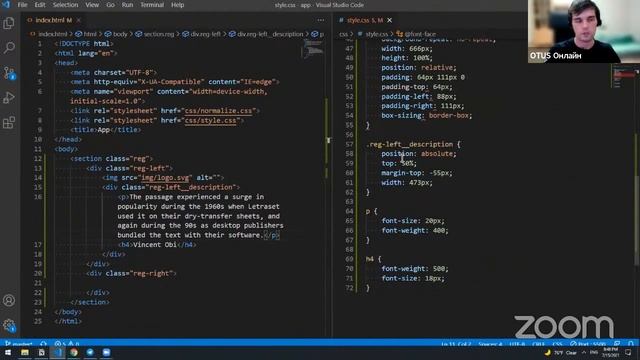The width and height of the screenshot is (640, 360).
Task: Open the Run menu
Action: tap(127, 5)
